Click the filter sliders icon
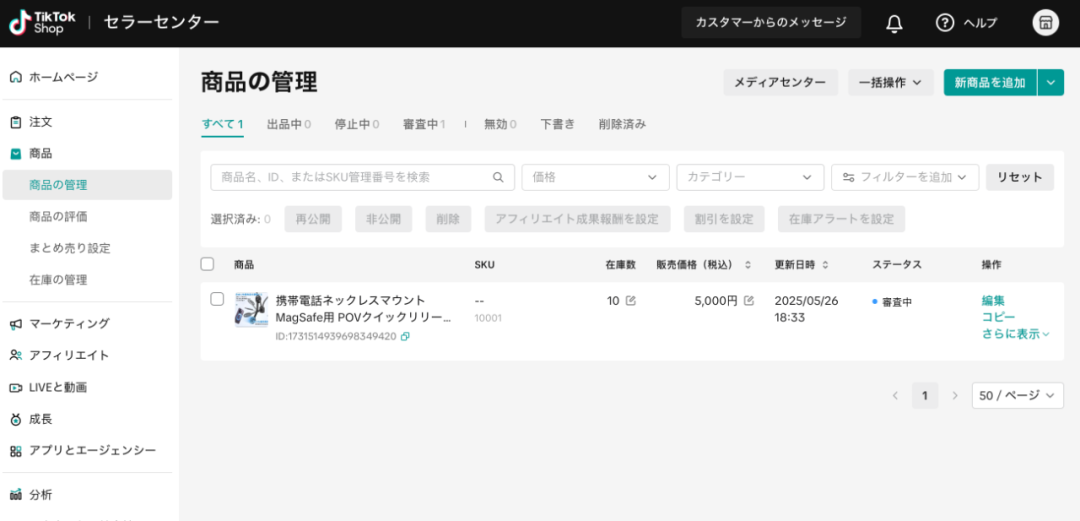The image size is (1080, 521). (849, 177)
